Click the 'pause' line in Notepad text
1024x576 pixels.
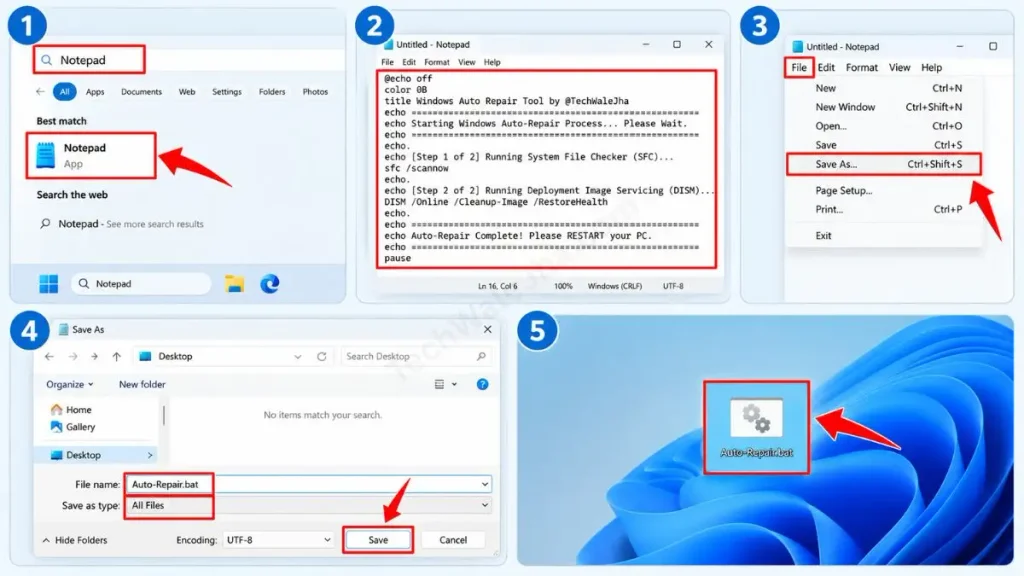click(x=397, y=258)
